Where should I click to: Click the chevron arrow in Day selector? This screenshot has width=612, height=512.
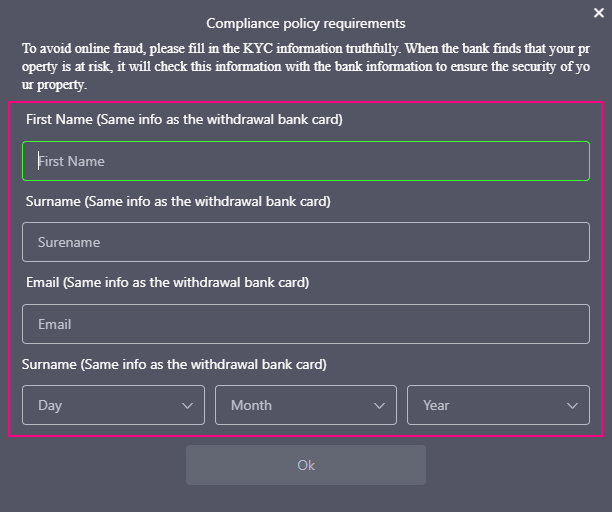pyautogui.click(x=187, y=405)
